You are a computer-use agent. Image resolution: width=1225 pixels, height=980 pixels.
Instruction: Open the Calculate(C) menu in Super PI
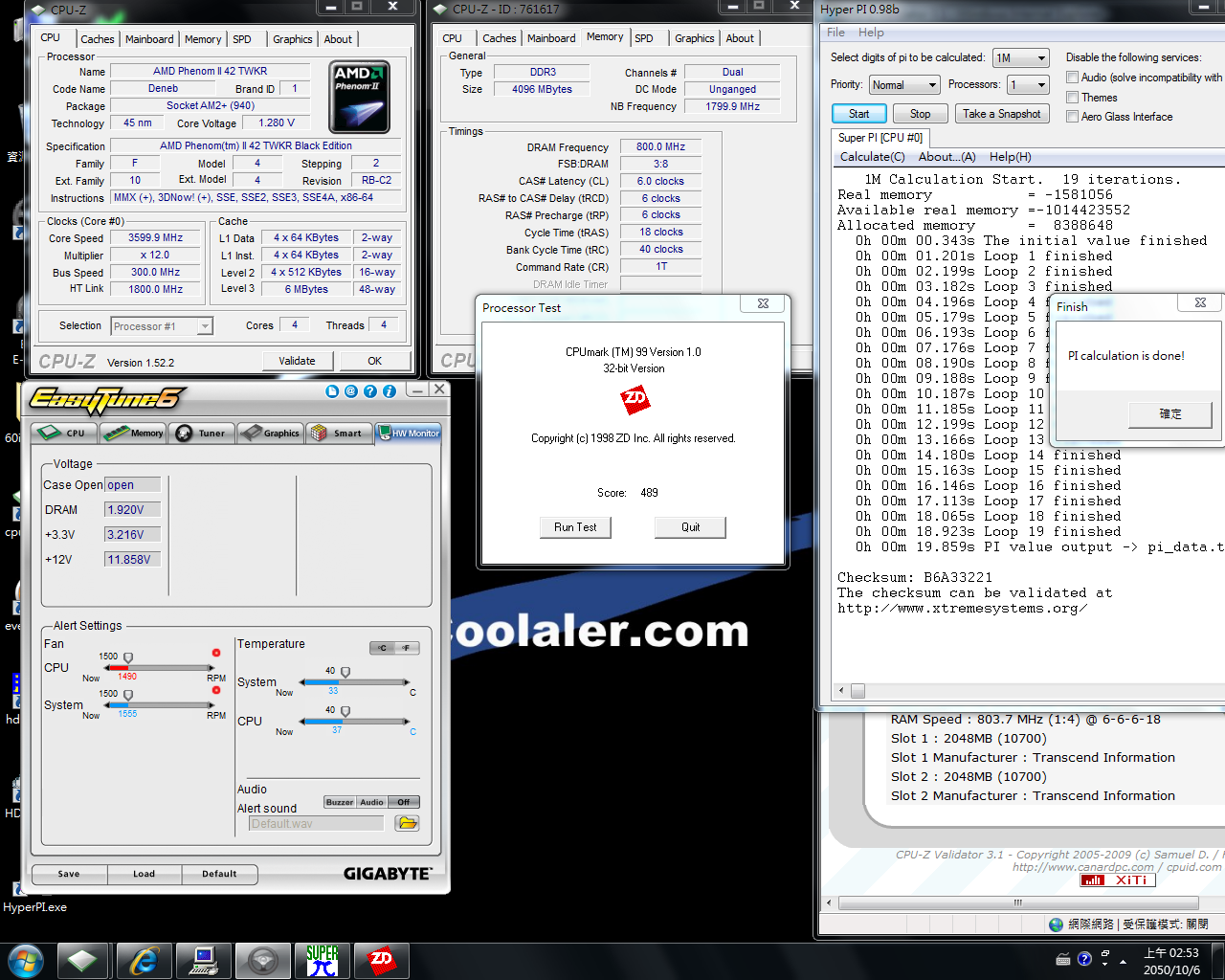coord(872,157)
